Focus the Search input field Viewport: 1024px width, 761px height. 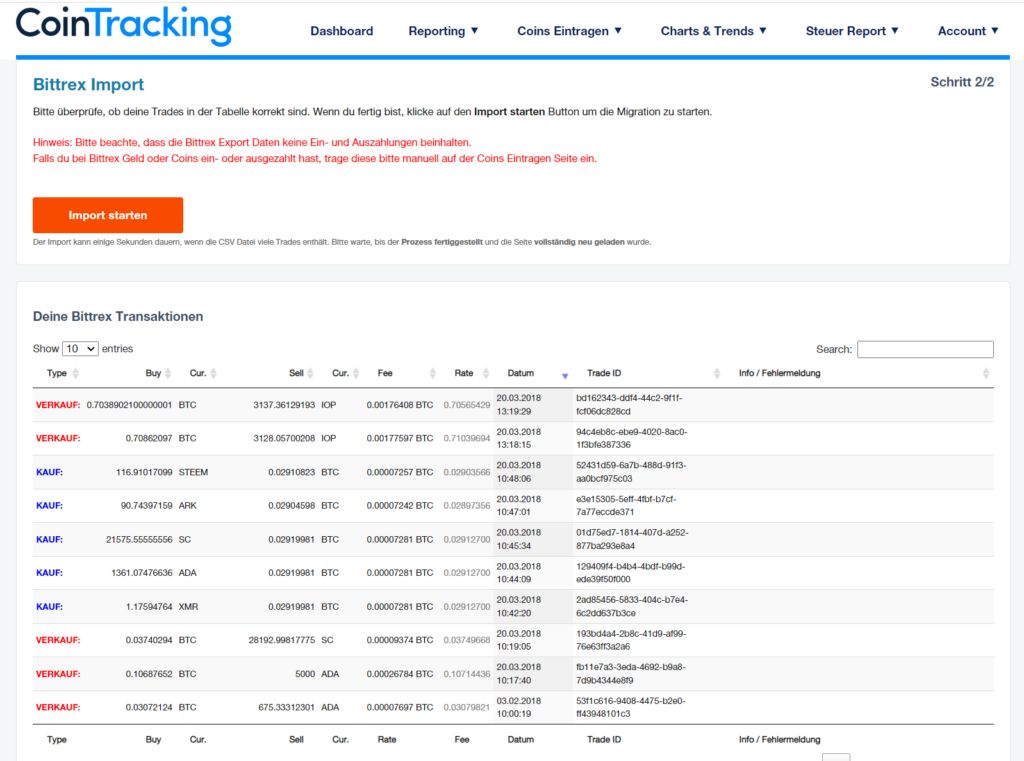click(x=925, y=349)
